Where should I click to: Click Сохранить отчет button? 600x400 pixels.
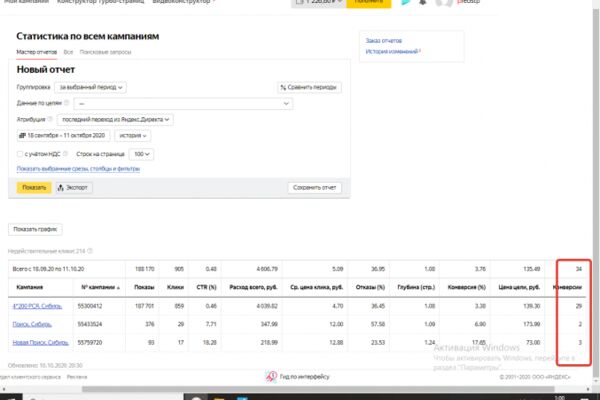(315, 188)
